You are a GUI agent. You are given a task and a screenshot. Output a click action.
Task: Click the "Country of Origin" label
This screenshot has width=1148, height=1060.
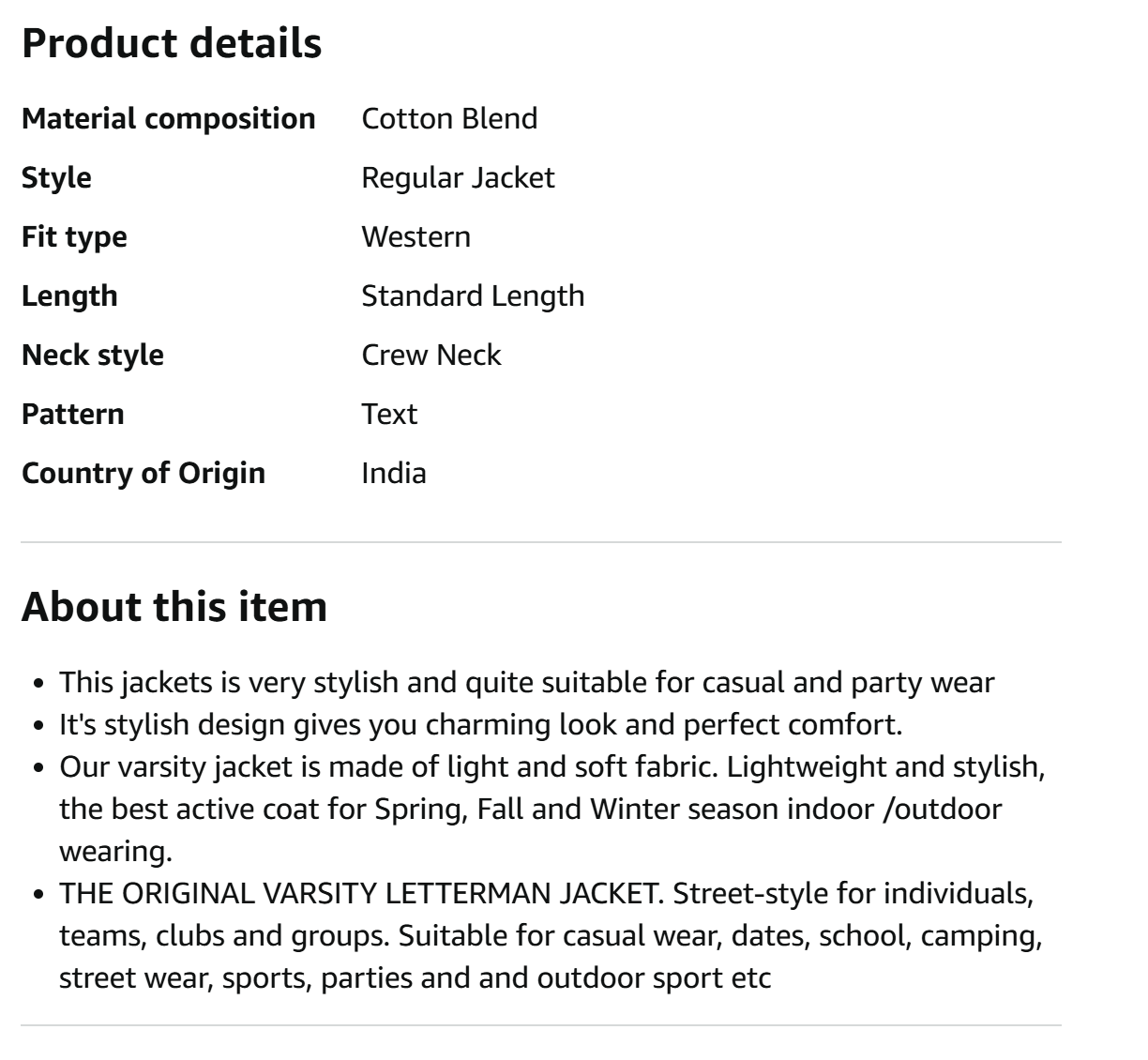pos(143,474)
